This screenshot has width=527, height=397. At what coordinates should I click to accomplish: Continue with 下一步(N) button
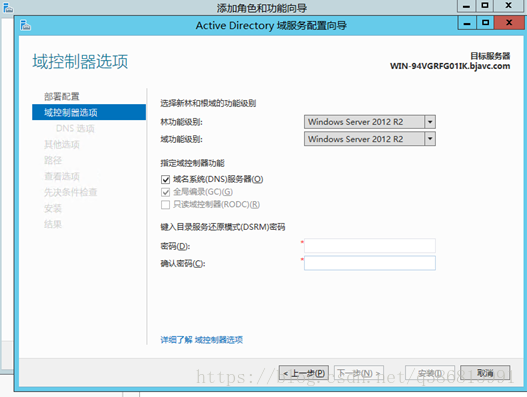coord(359,373)
